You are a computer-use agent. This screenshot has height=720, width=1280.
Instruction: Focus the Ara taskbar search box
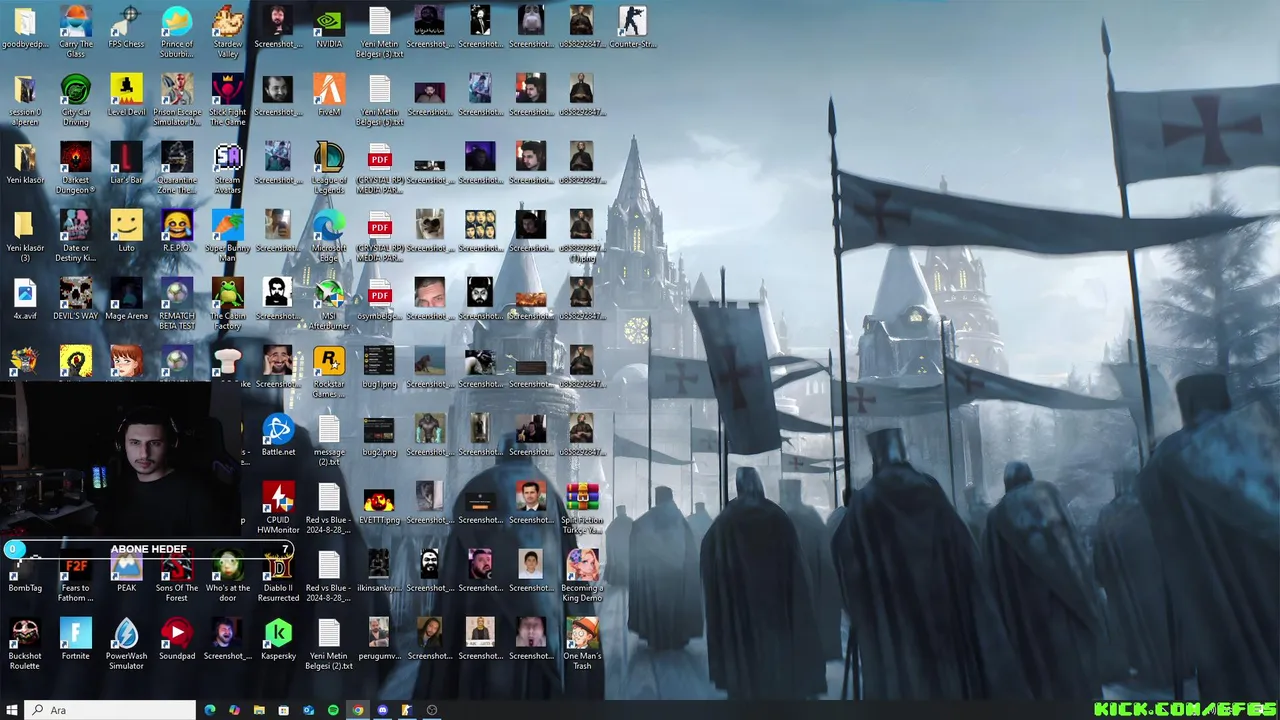[x=109, y=710]
